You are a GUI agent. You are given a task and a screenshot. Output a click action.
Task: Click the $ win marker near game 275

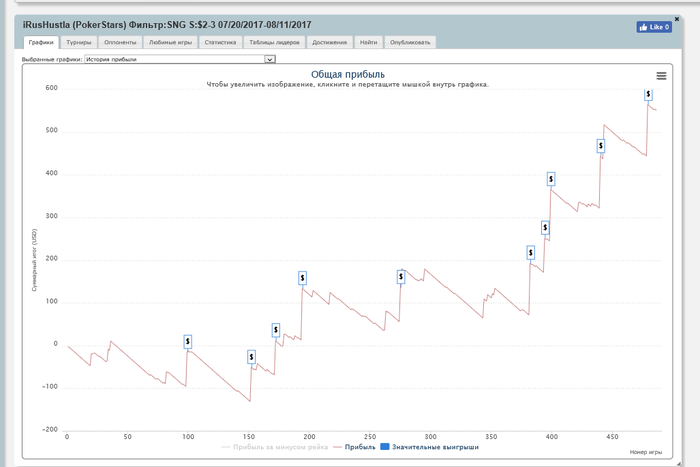(401, 277)
